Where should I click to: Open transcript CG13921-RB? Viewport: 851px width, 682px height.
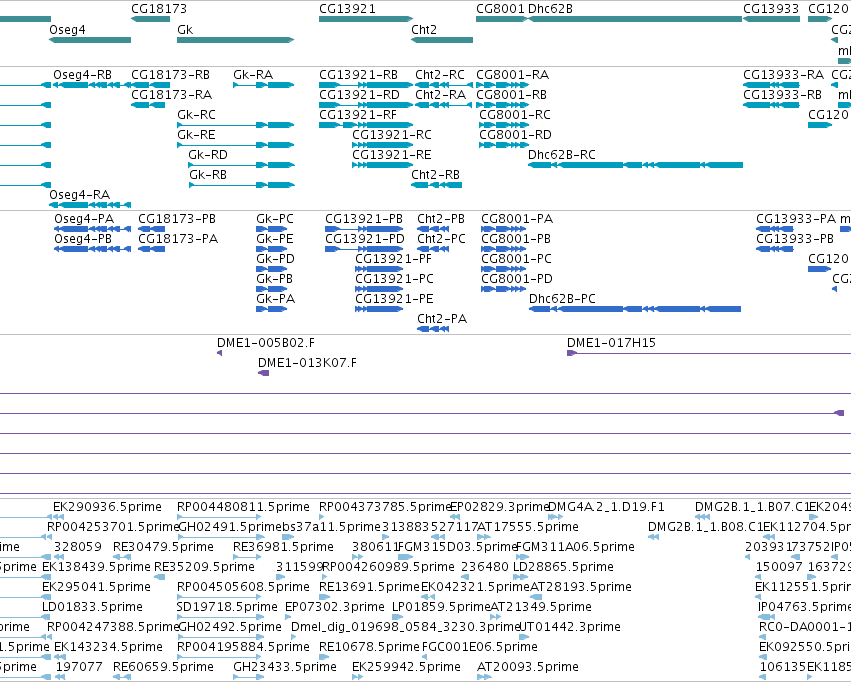pyautogui.click(x=358, y=74)
